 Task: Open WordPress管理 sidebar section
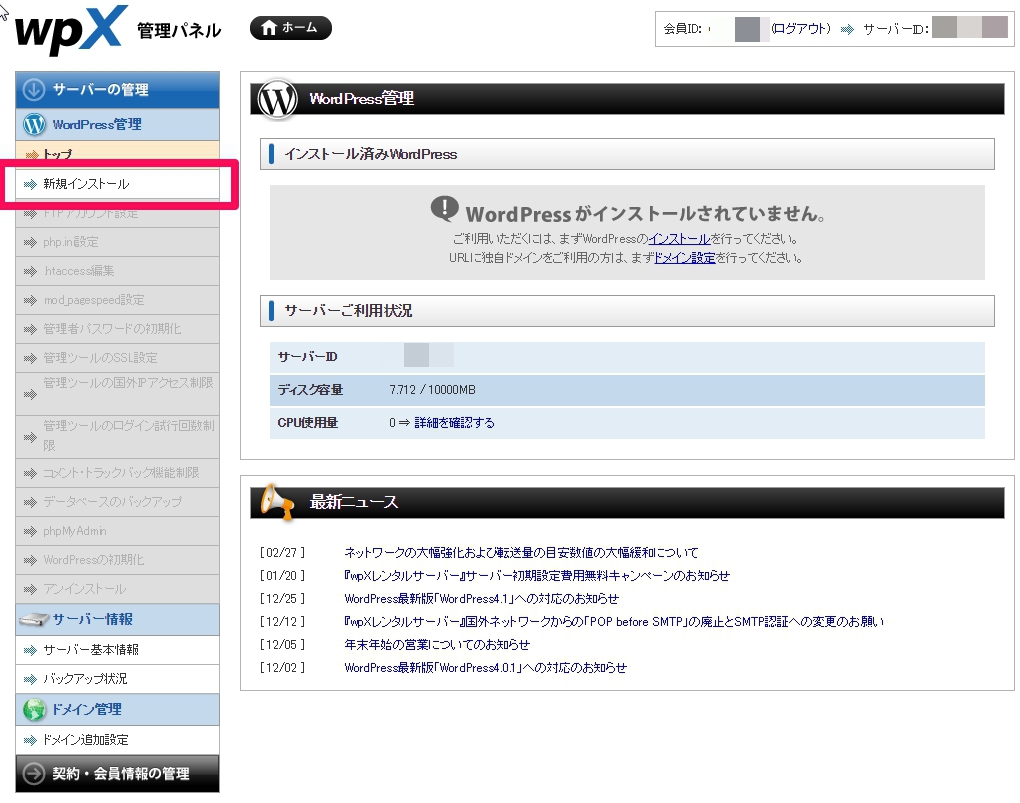[x=117, y=124]
